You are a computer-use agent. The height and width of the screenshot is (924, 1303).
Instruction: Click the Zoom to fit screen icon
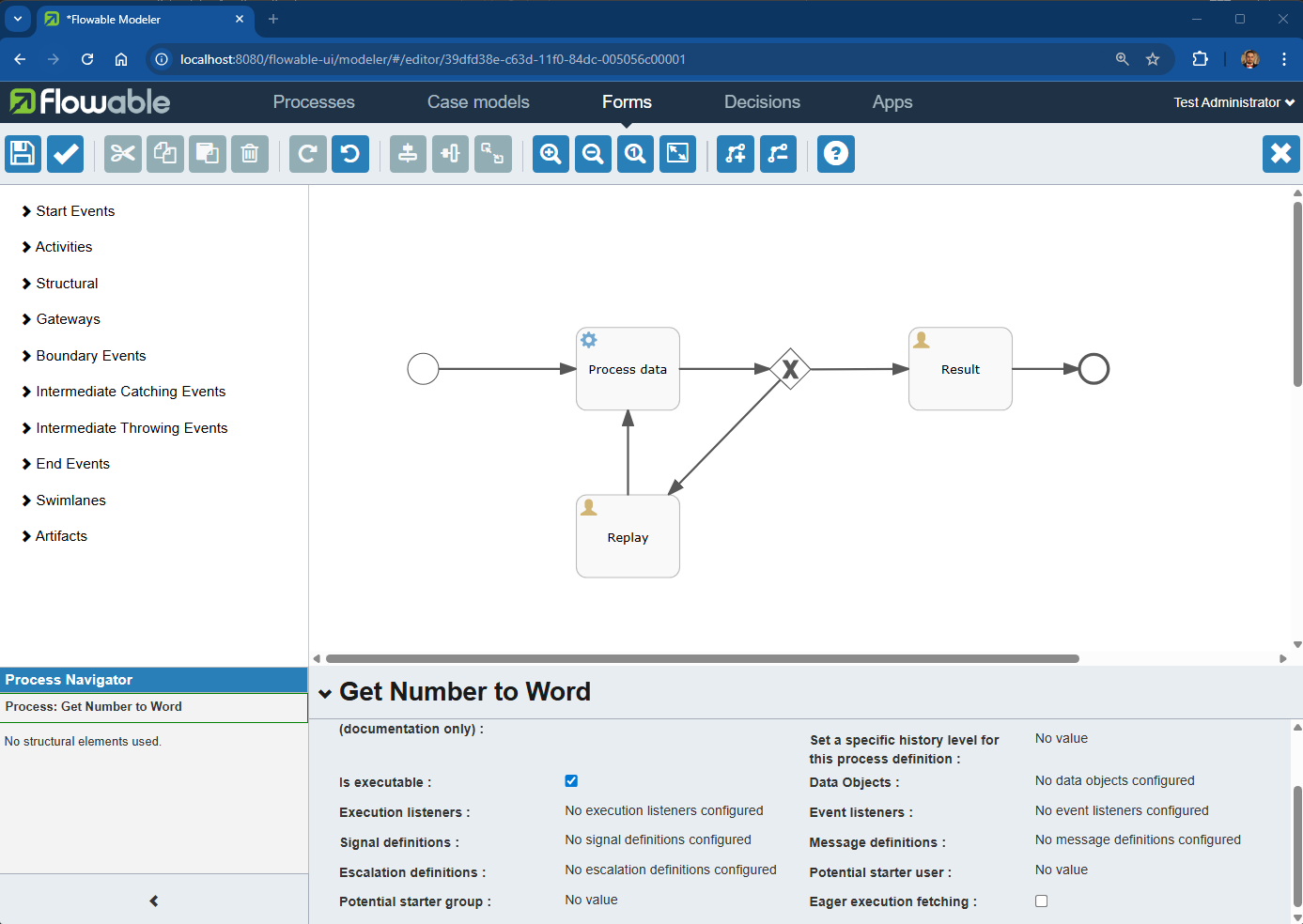(677, 154)
